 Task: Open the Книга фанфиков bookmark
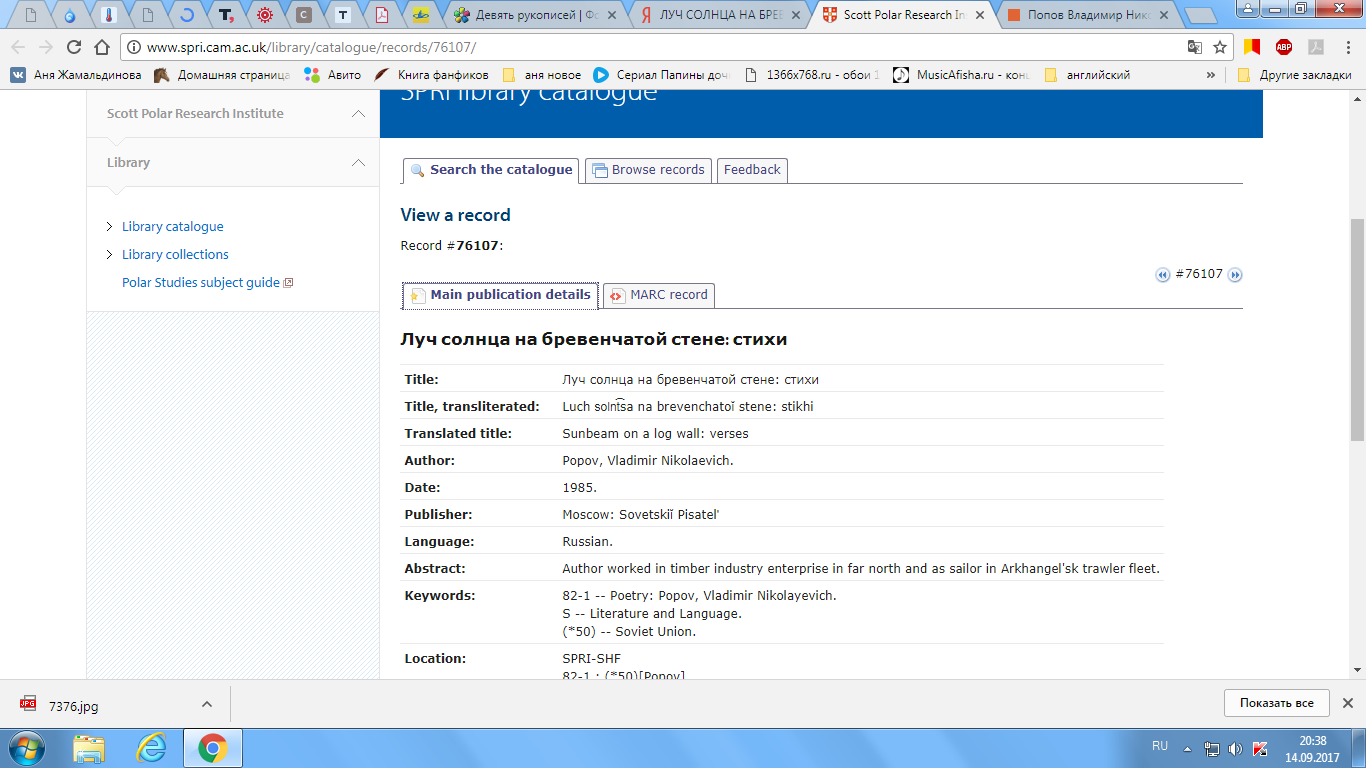[x=432, y=75]
